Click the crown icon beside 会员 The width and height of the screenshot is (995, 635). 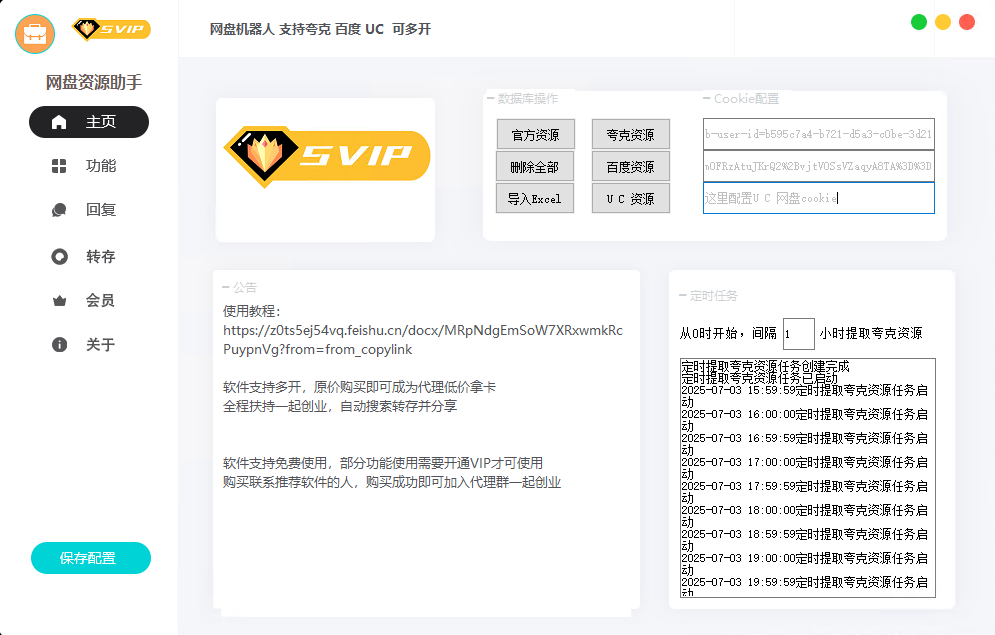click(x=59, y=301)
